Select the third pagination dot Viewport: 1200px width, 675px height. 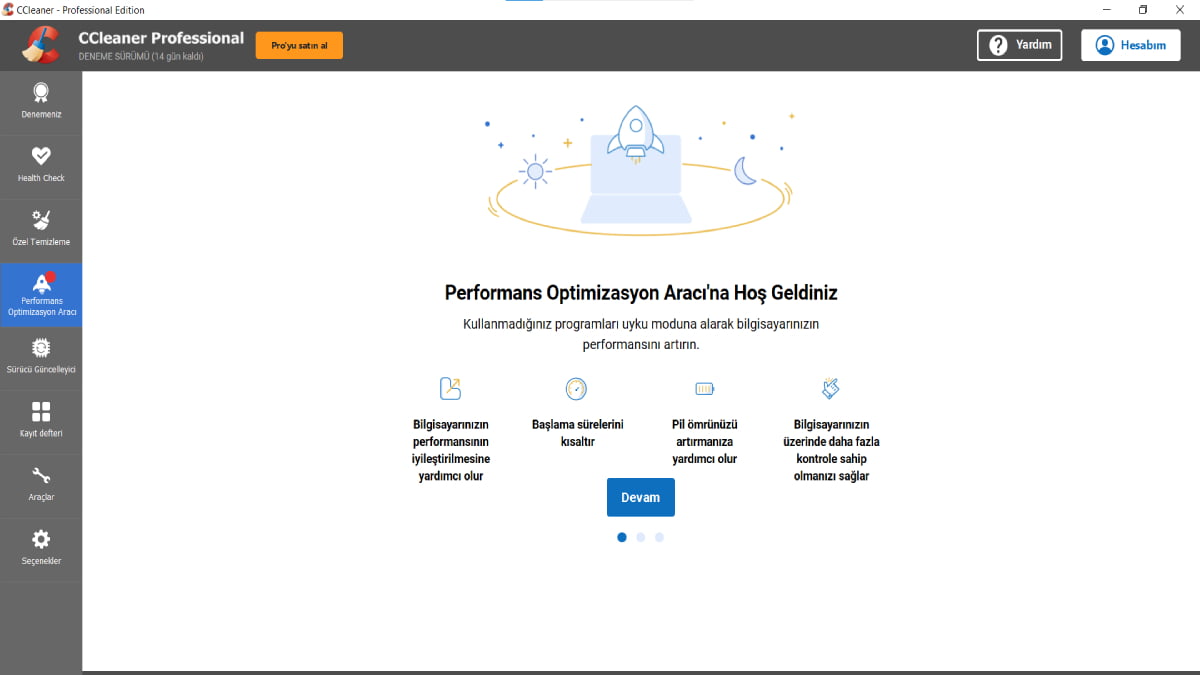tap(659, 537)
